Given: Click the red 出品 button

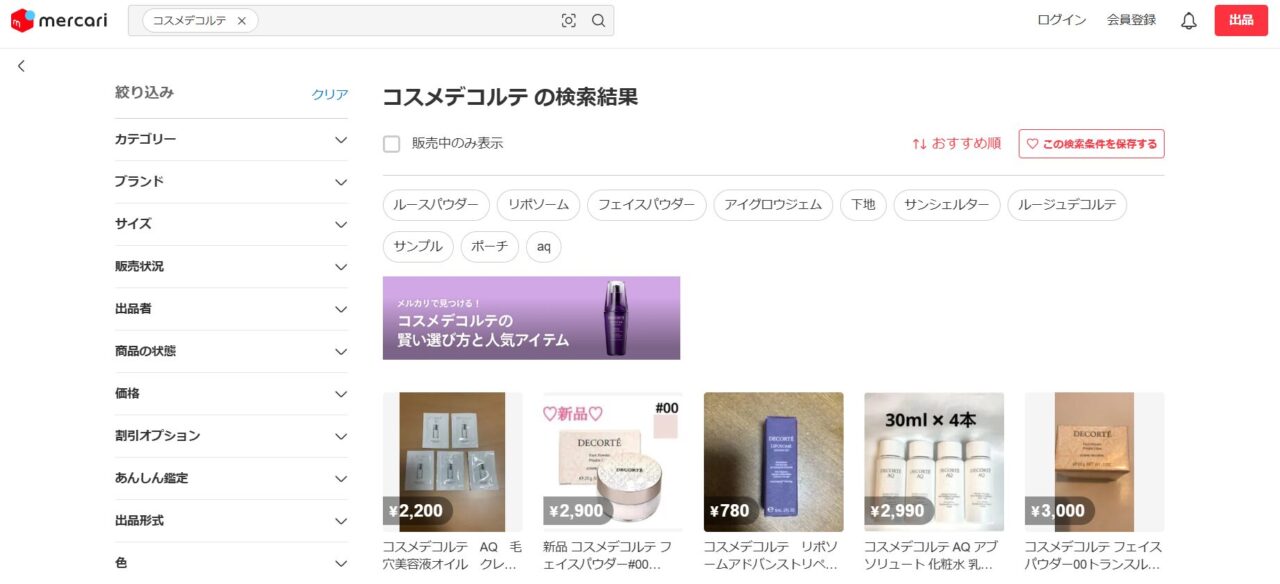Looking at the screenshot, I should [x=1241, y=20].
